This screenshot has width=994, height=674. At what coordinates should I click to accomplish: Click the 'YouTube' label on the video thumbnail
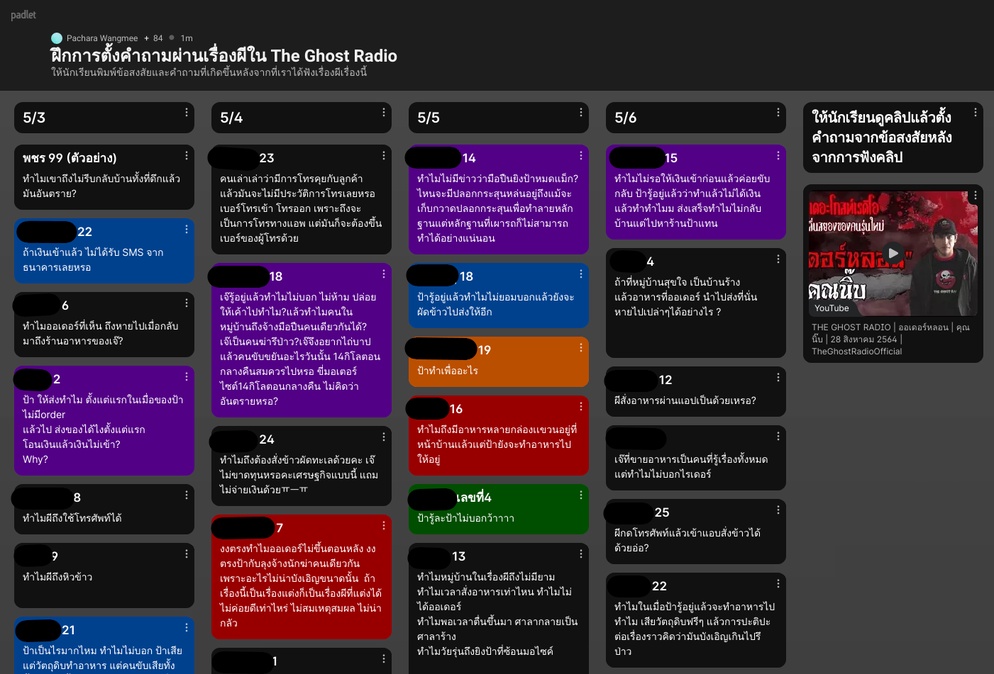[x=832, y=308]
